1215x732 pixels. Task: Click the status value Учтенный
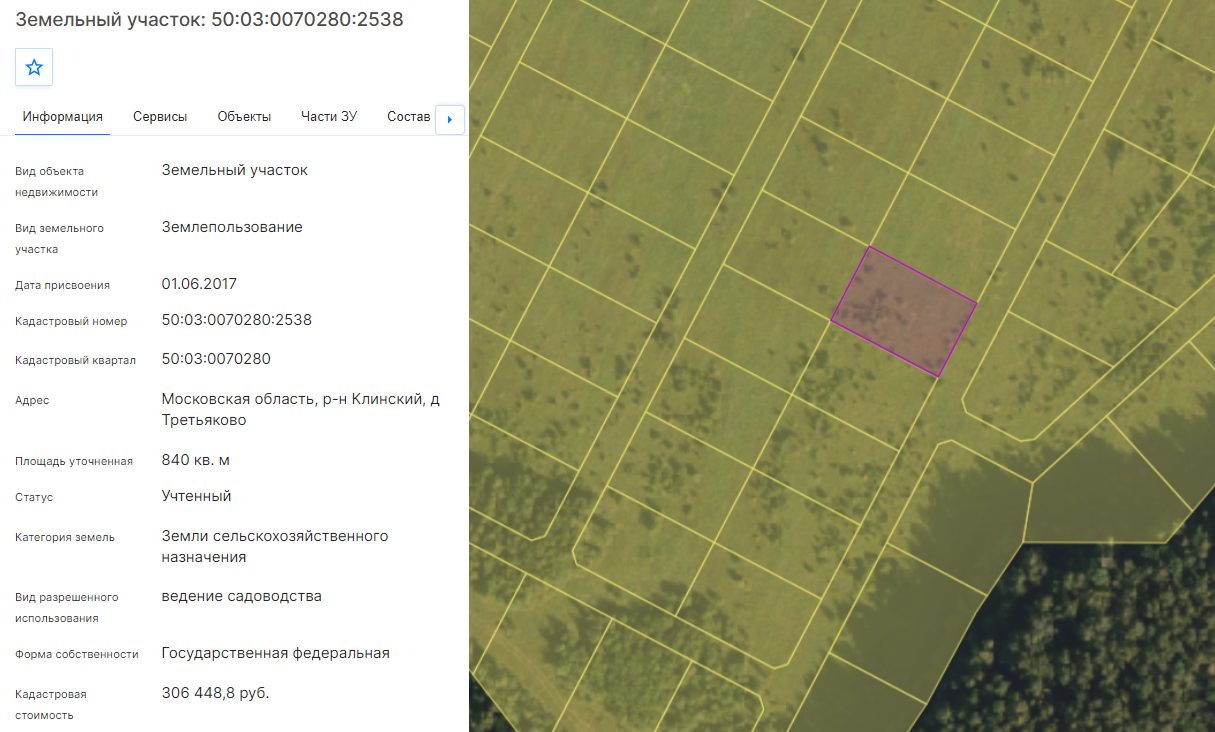click(x=197, y=496)
